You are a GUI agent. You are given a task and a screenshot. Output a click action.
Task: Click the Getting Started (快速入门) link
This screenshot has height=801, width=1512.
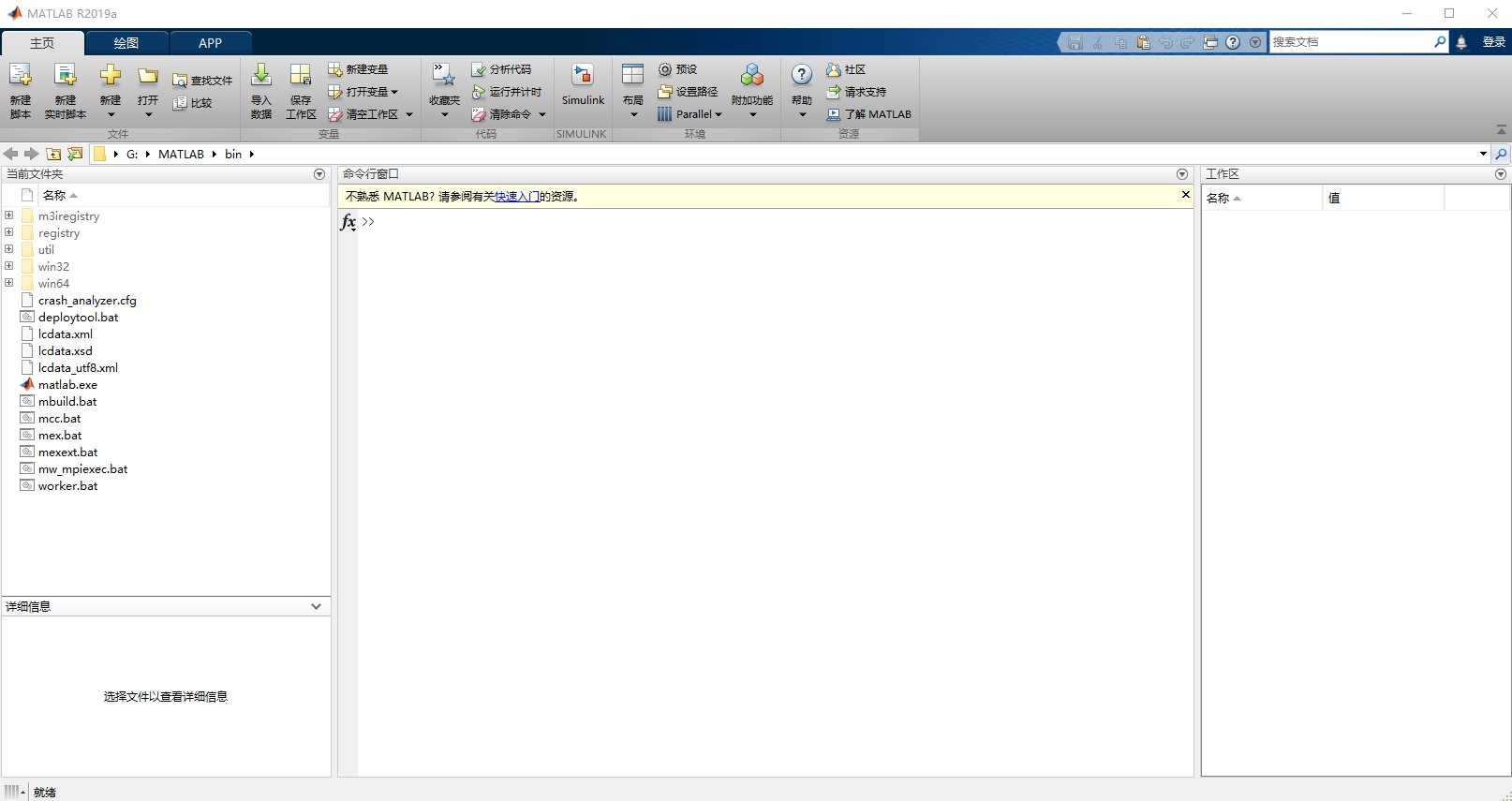[x=517, y=197]
